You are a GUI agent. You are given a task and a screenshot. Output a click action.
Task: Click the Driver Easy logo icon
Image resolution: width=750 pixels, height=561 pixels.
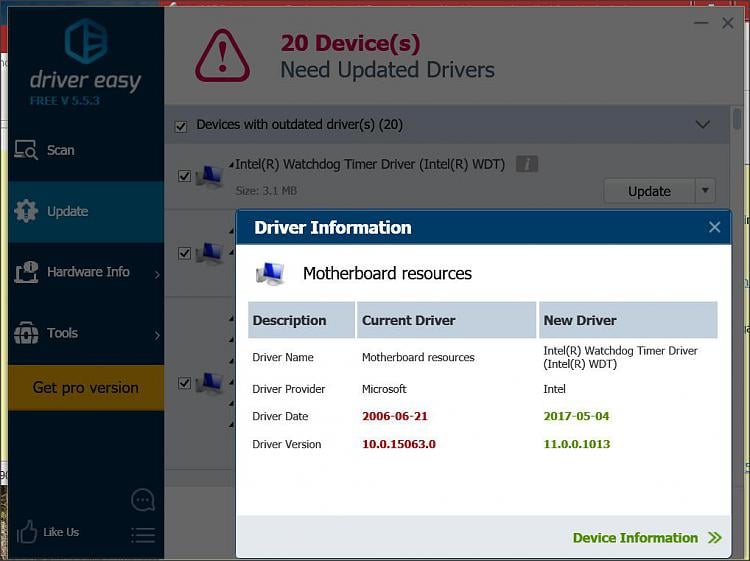[86, 41]
